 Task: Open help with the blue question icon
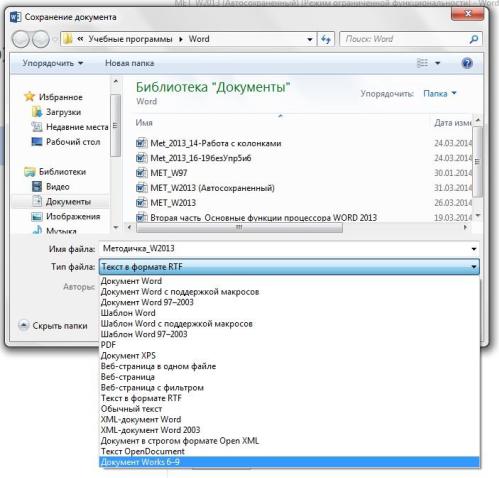click(x=467, y=63)
